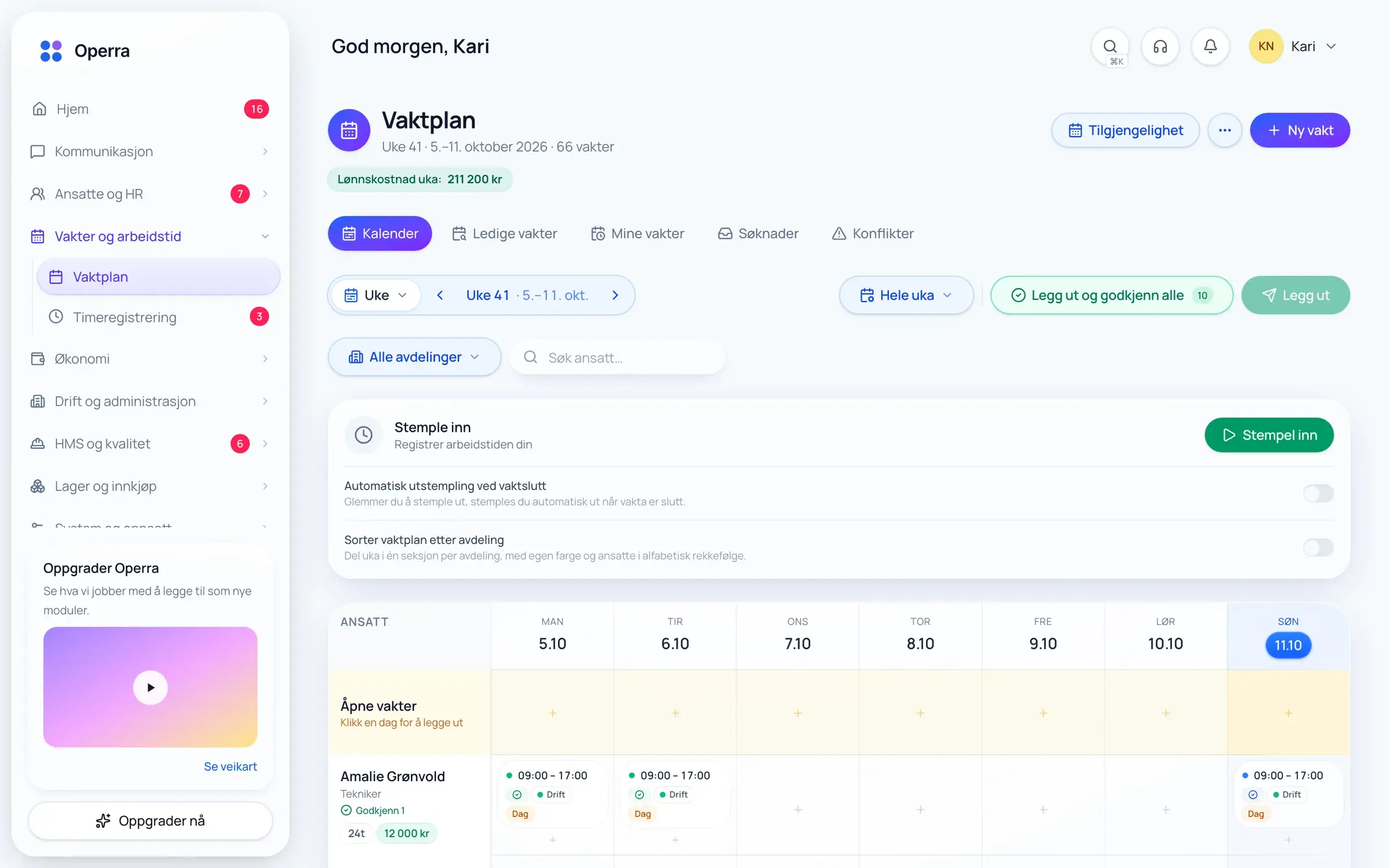Click the Tilgjengelighet button

tap(1126, 130)
